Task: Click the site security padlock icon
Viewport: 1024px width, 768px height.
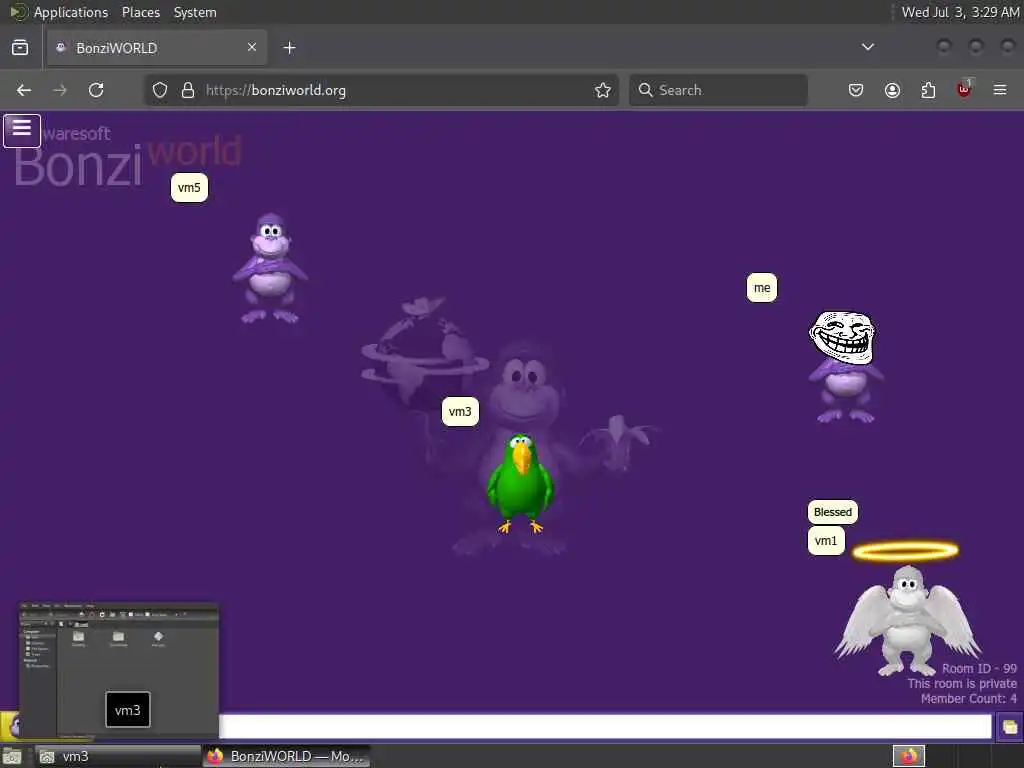Action: coord(187,90)
